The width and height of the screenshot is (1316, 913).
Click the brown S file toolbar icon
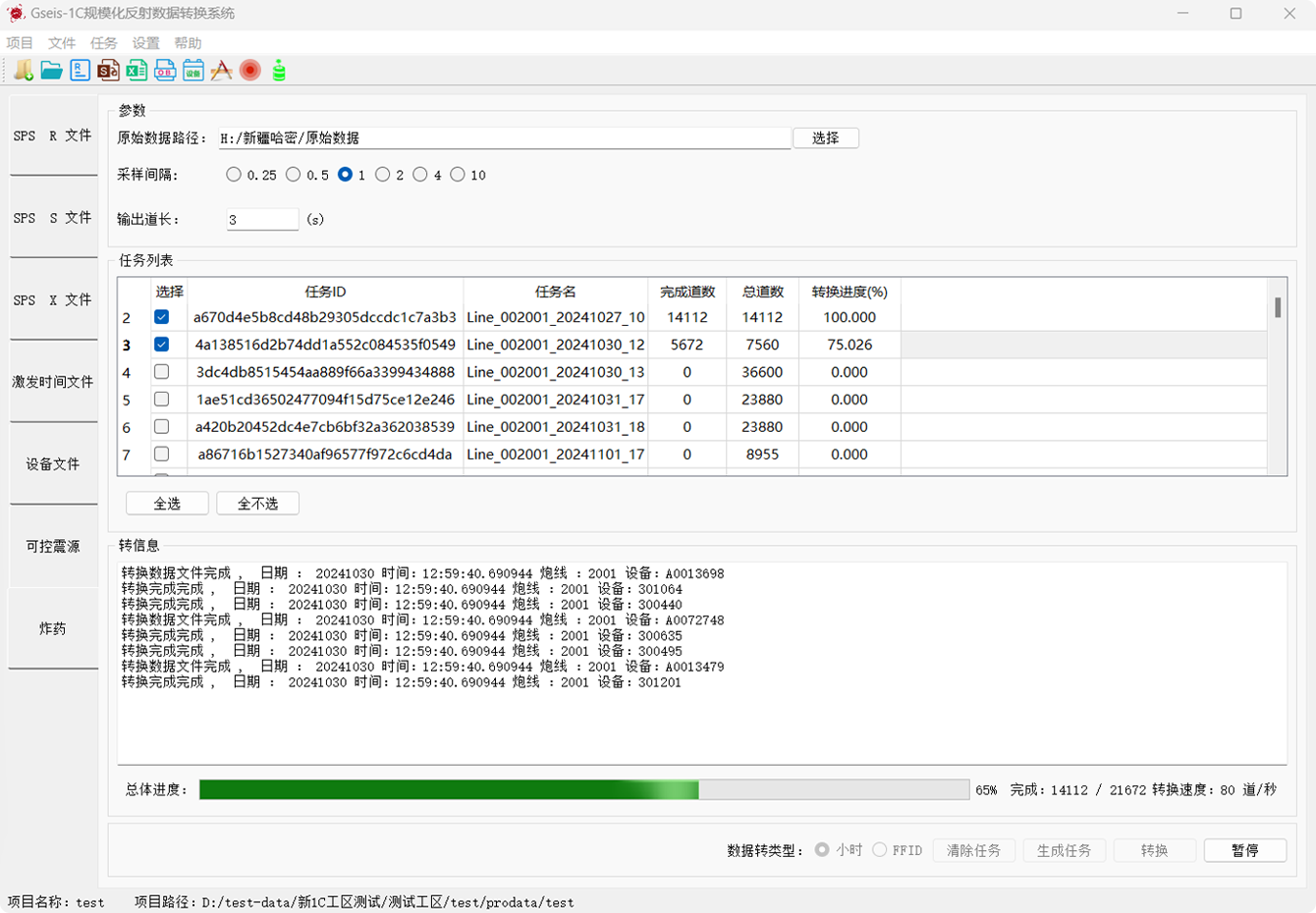[x=109, y=71]
